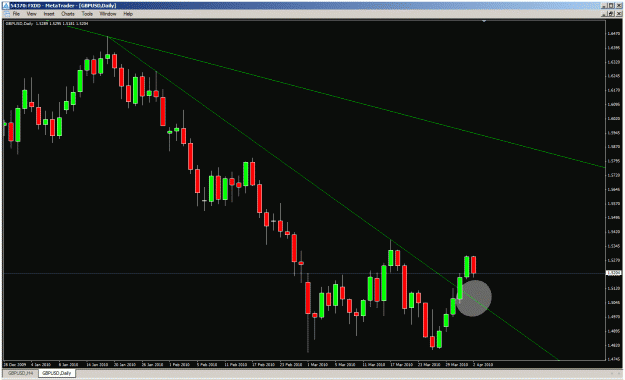
Task: Open the View menu
Action: [31, 14]
